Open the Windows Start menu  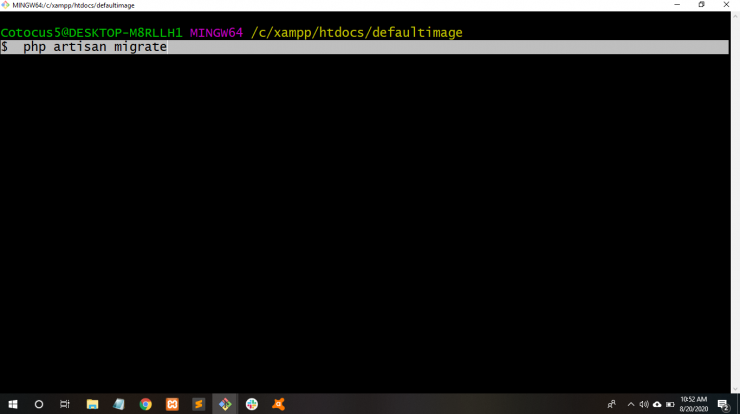13,404
